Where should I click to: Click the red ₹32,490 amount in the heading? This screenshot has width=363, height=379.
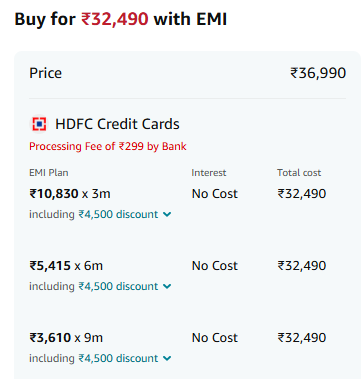click(115, 19)
